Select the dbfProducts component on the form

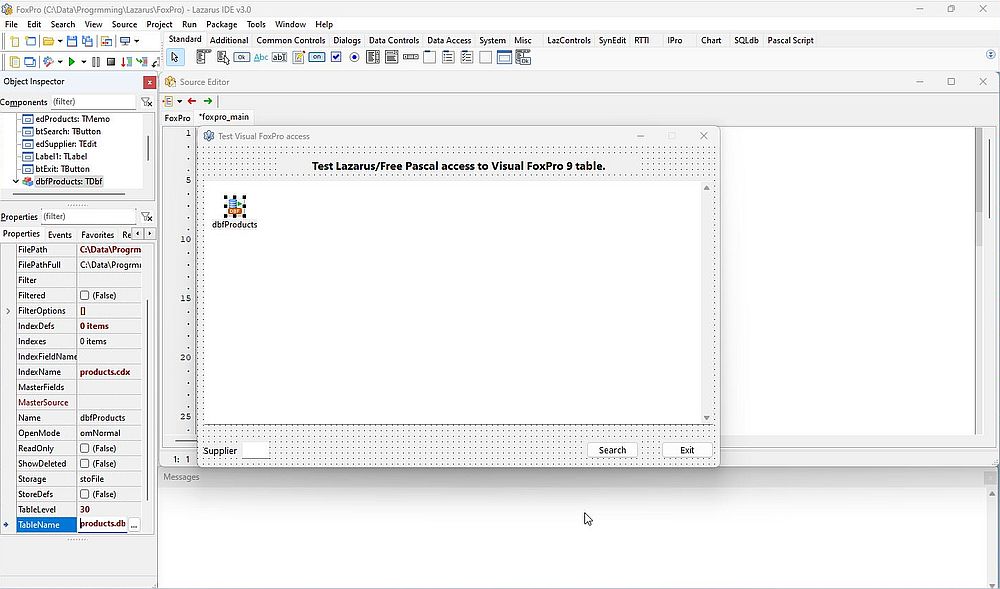(x=235, y=207)
